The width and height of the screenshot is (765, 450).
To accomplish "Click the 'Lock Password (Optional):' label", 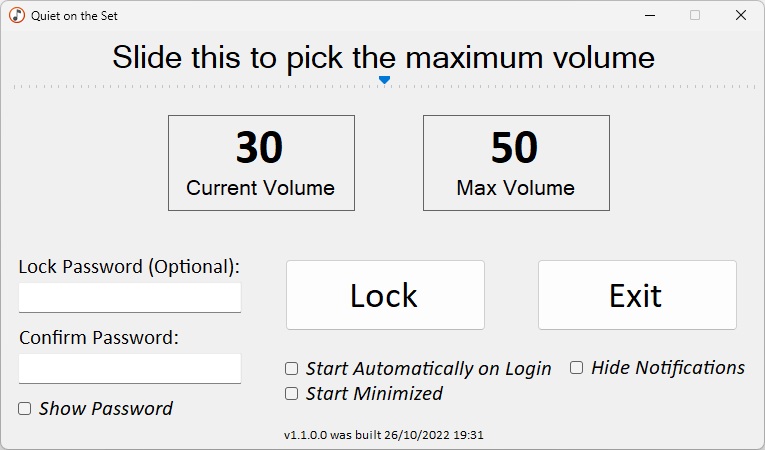I will (129, 267).
